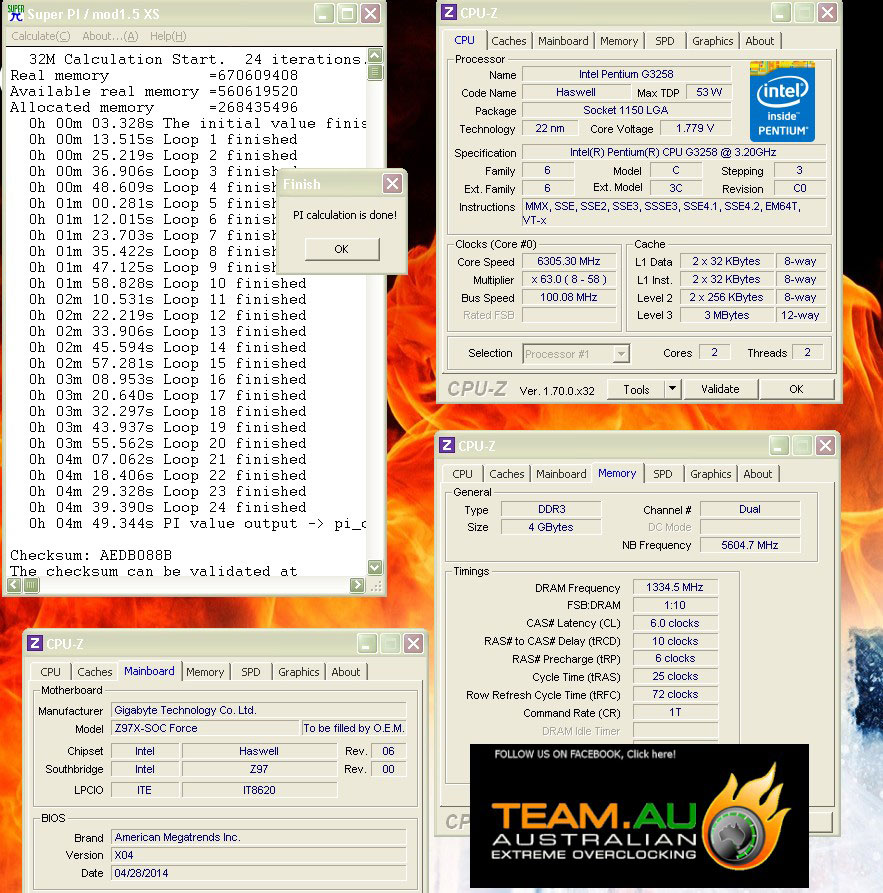Screen dimensions: 883x893
Task: Select Graphics tab in CPU-Z Mainboard window
Action: click(299, 672)
